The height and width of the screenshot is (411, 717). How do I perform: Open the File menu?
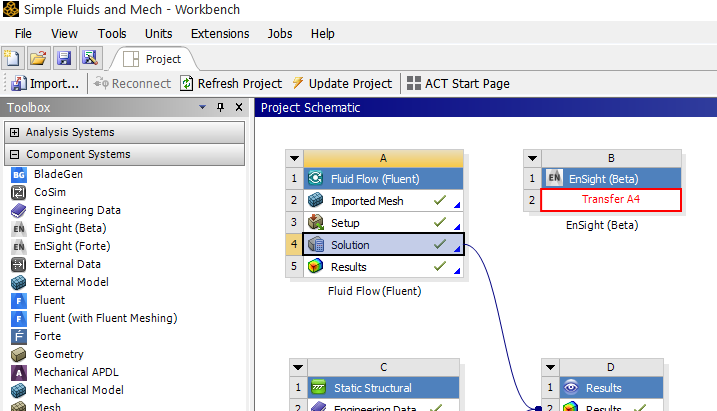[x=23, y=34]
